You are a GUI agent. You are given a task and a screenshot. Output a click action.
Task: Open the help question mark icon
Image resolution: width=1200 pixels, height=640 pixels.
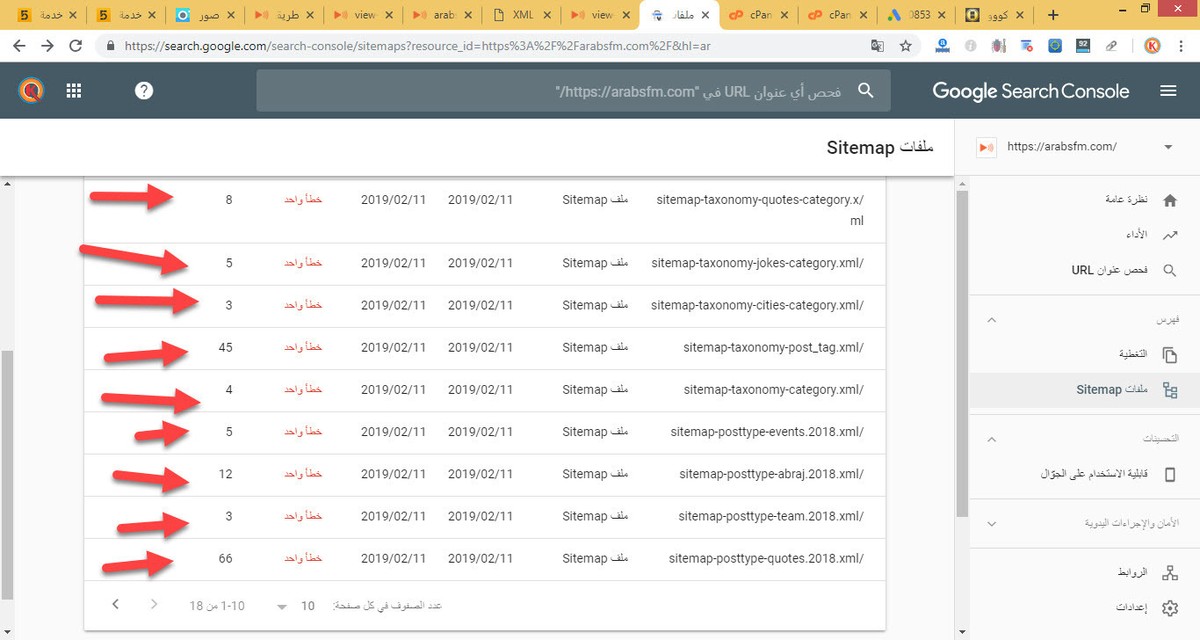coord(144,91)
